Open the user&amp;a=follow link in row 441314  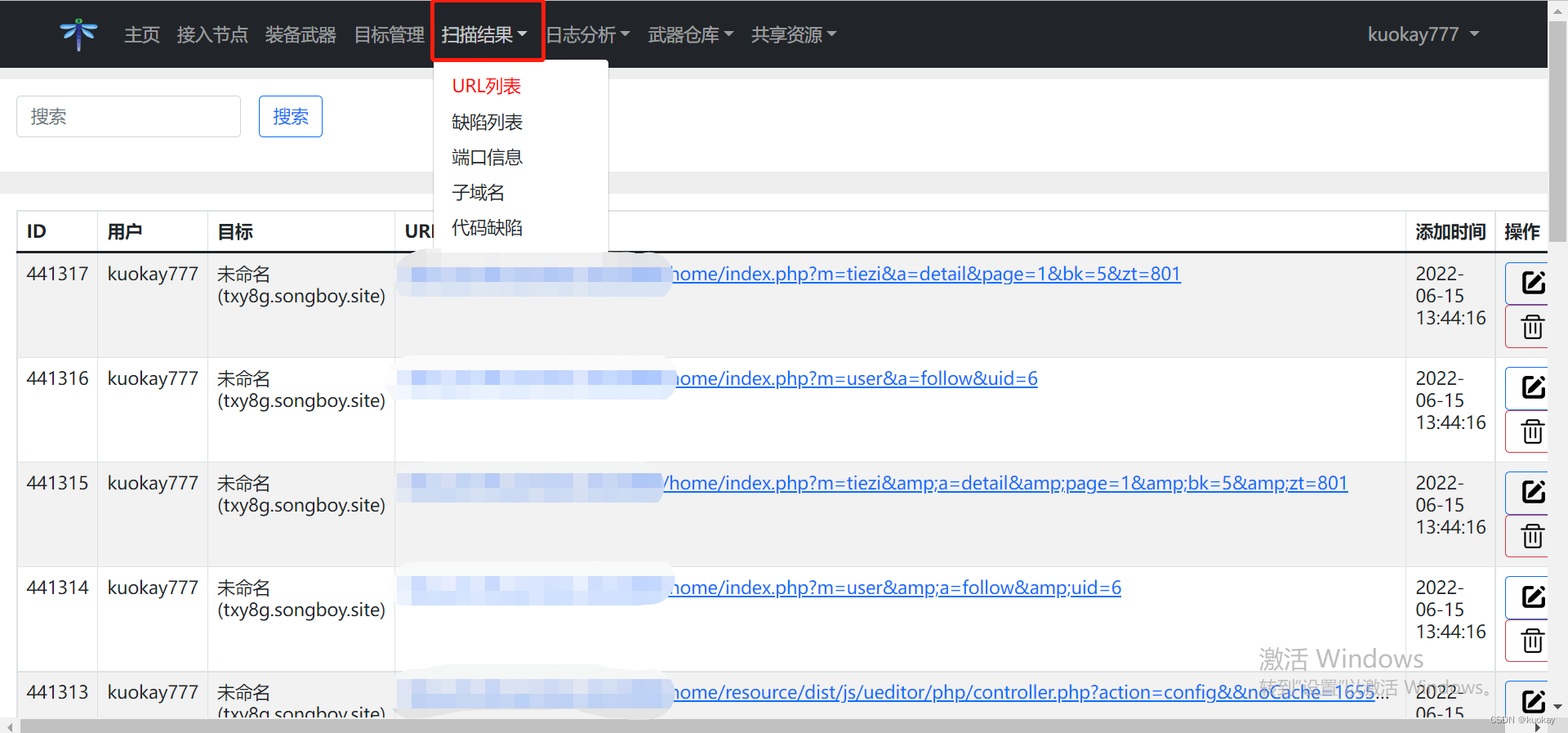[896, 588]
